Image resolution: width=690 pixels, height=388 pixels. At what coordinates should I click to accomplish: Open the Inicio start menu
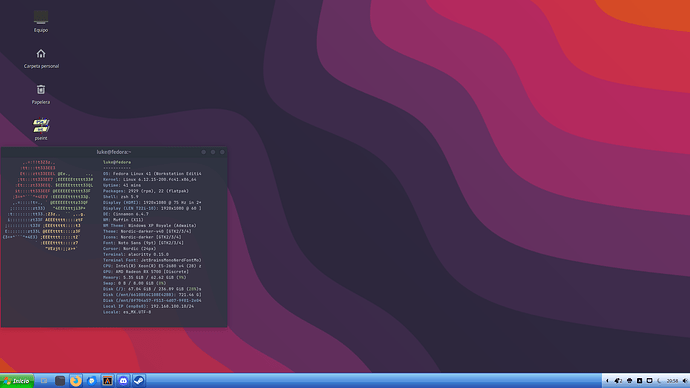(x=17, y=381)
